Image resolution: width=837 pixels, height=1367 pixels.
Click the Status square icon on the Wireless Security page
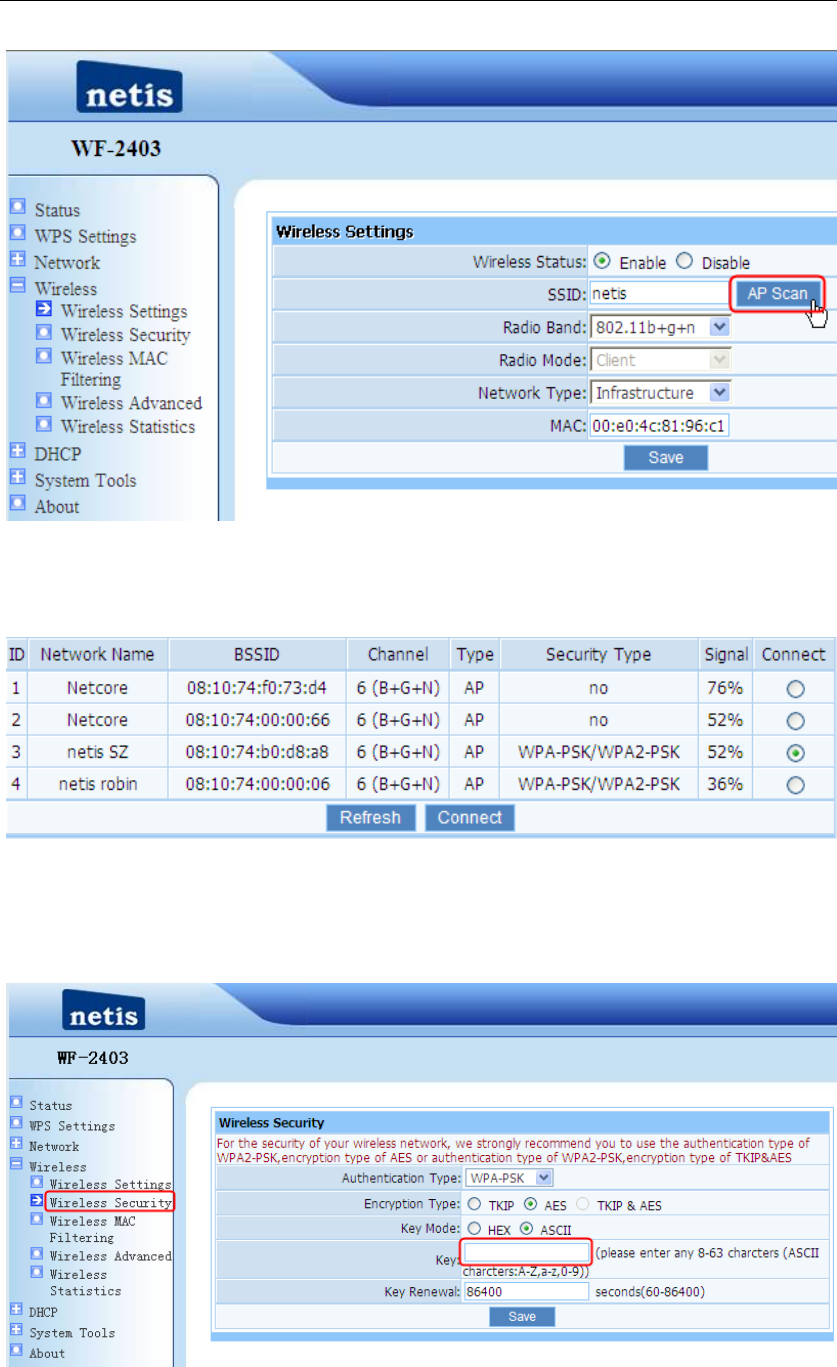point(16,1104)
